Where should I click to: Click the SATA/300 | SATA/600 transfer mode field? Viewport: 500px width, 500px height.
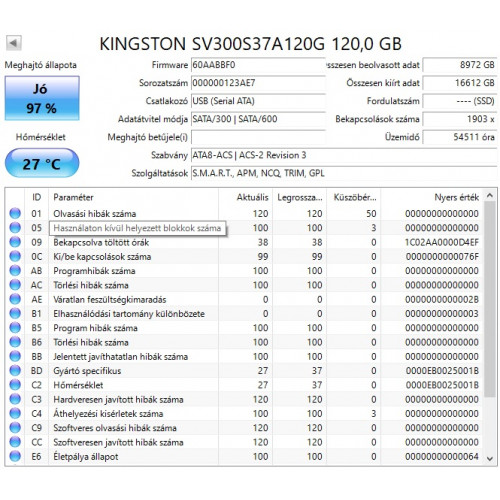pos(258,119)
